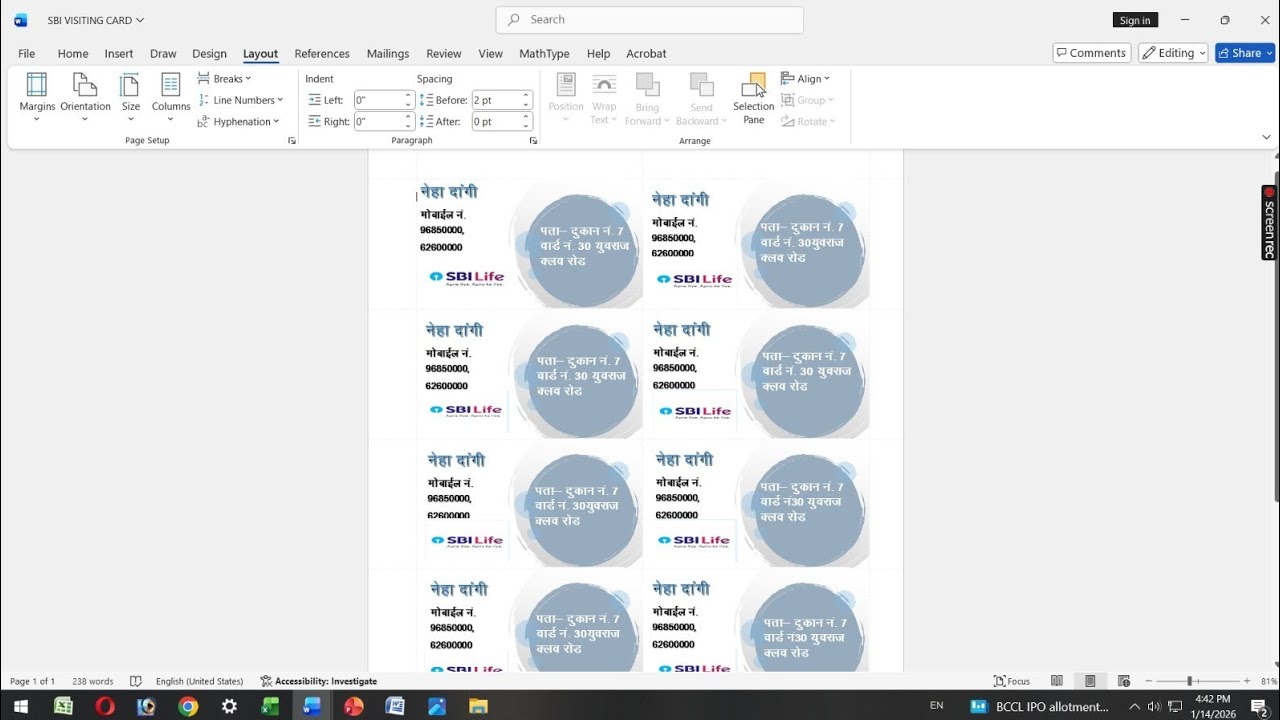Switch to the Insert tab
Viewport: 1280px width, 720px height.
click(119, 54)
